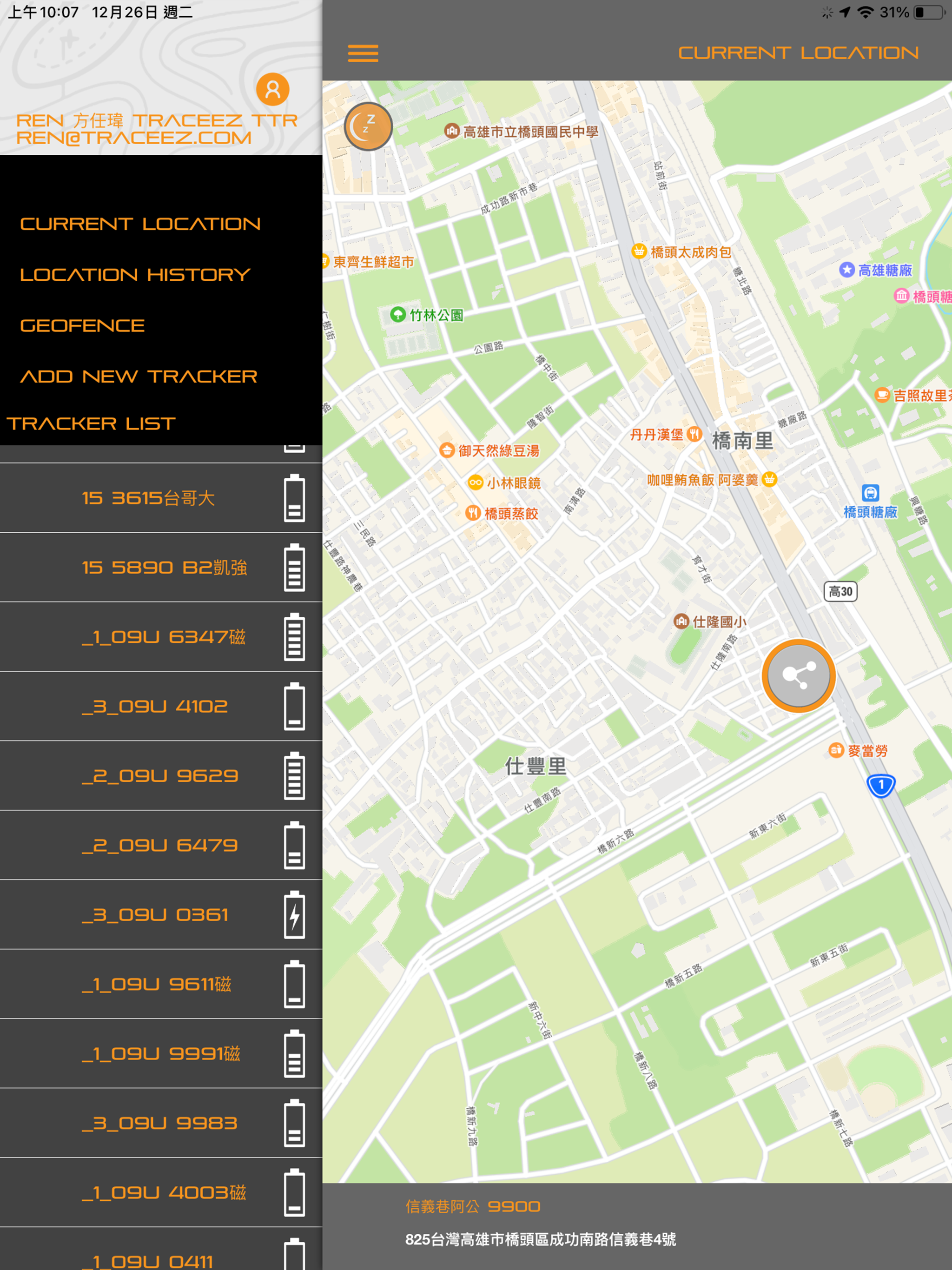The image size is (952, 1270).
Task: Tap the 仕隆國小 school pin
Action: tap(681, 621)
